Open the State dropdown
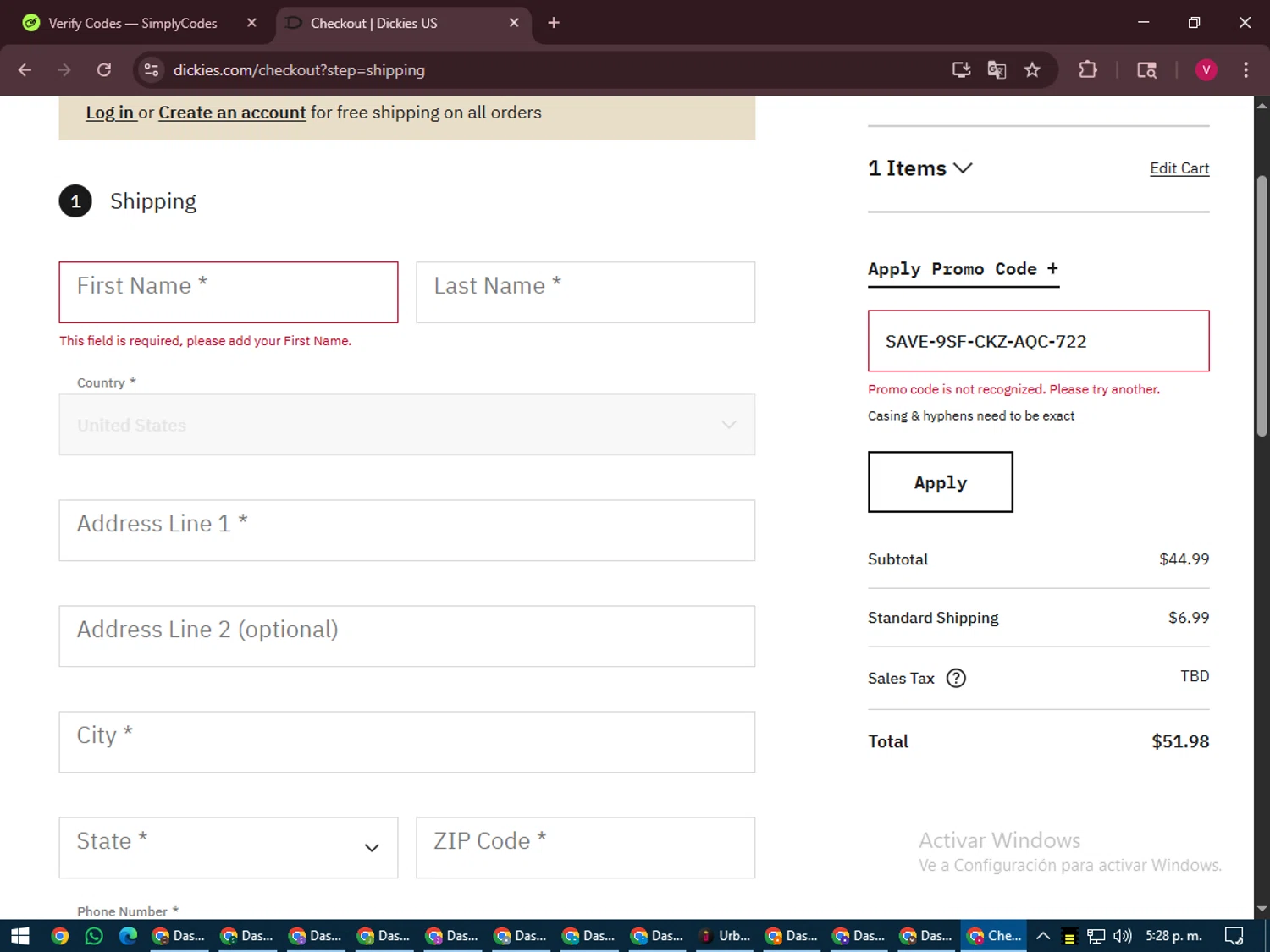 pos(229,847)
